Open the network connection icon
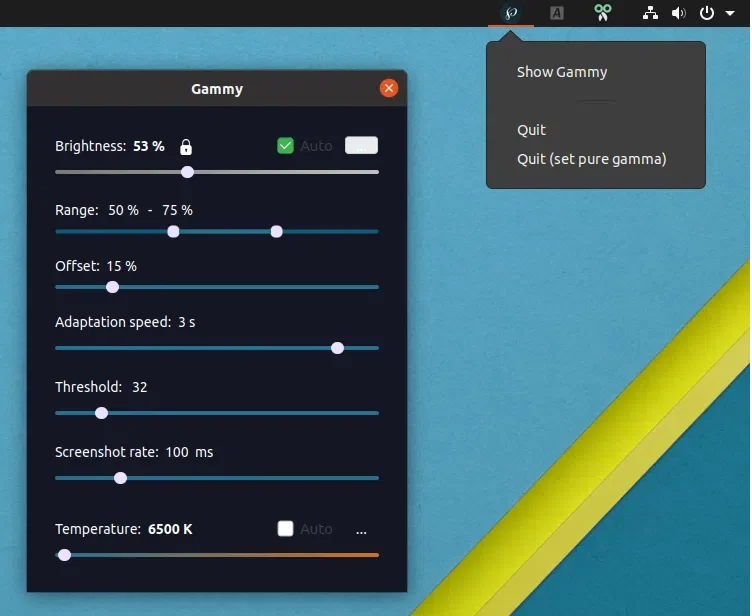Viewport: 752px width, 616px height. coord(650,13)
